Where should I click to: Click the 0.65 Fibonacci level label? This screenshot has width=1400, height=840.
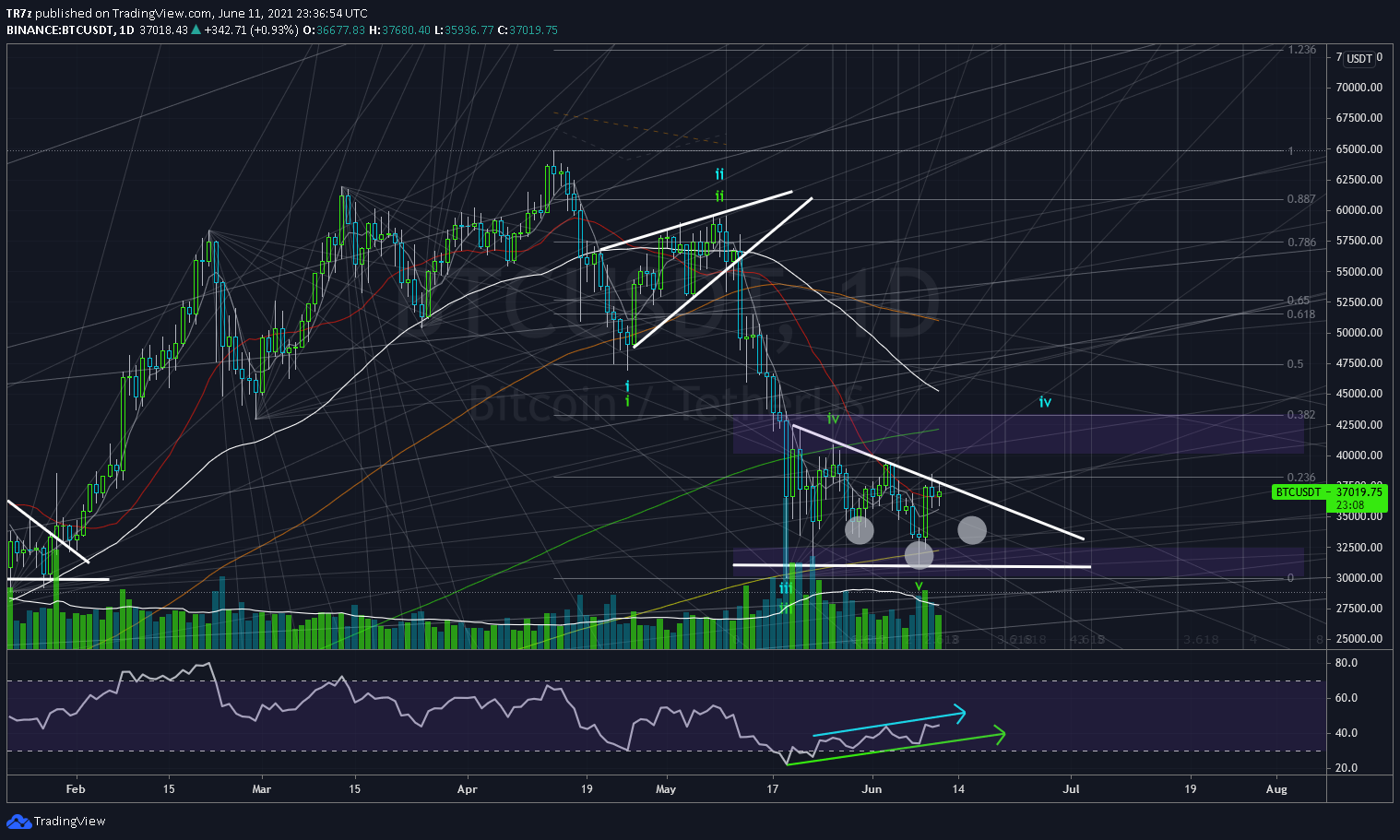(x=1299, y=301)
